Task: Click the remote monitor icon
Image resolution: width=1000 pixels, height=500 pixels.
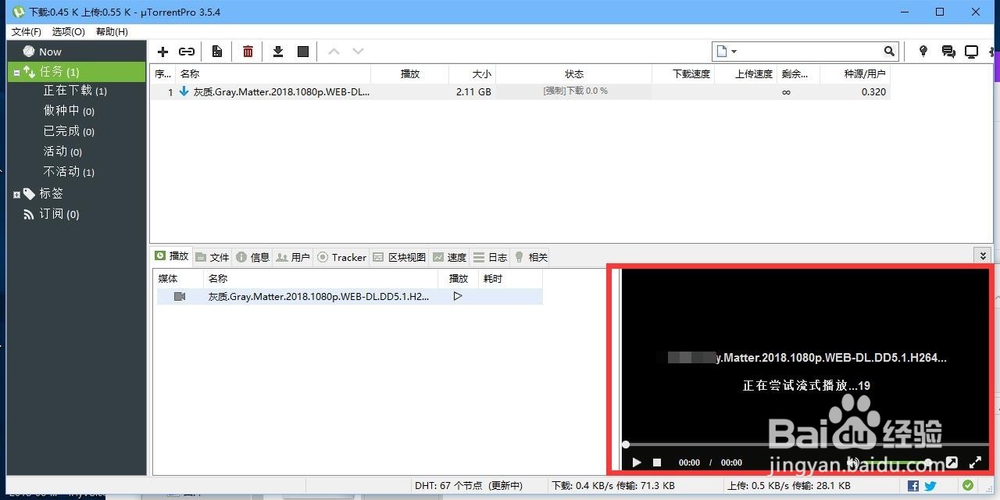Action: point(971,52)
